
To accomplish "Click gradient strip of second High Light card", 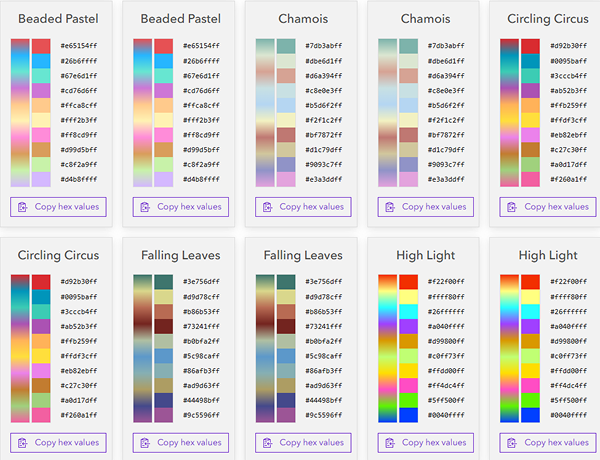I will (x=509, y=348).
